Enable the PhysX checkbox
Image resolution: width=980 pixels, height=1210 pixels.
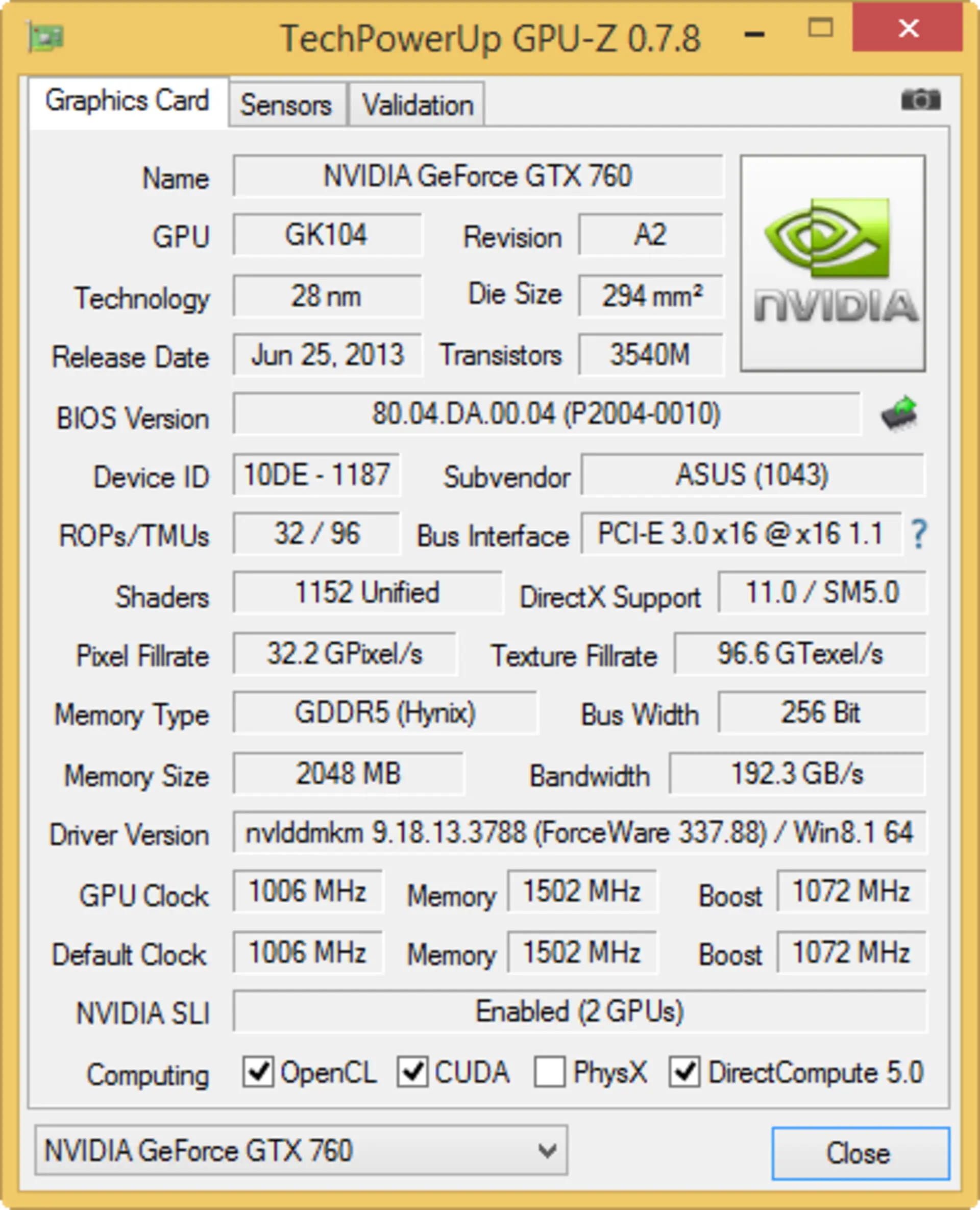(x=550, y=1072)
